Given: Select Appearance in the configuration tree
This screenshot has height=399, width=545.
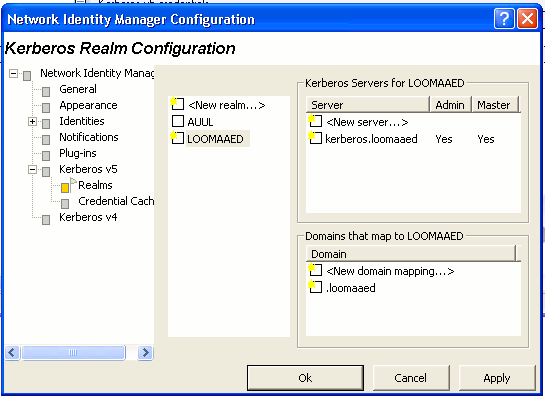Looking at the screenshot, I should tap(88, 105).
